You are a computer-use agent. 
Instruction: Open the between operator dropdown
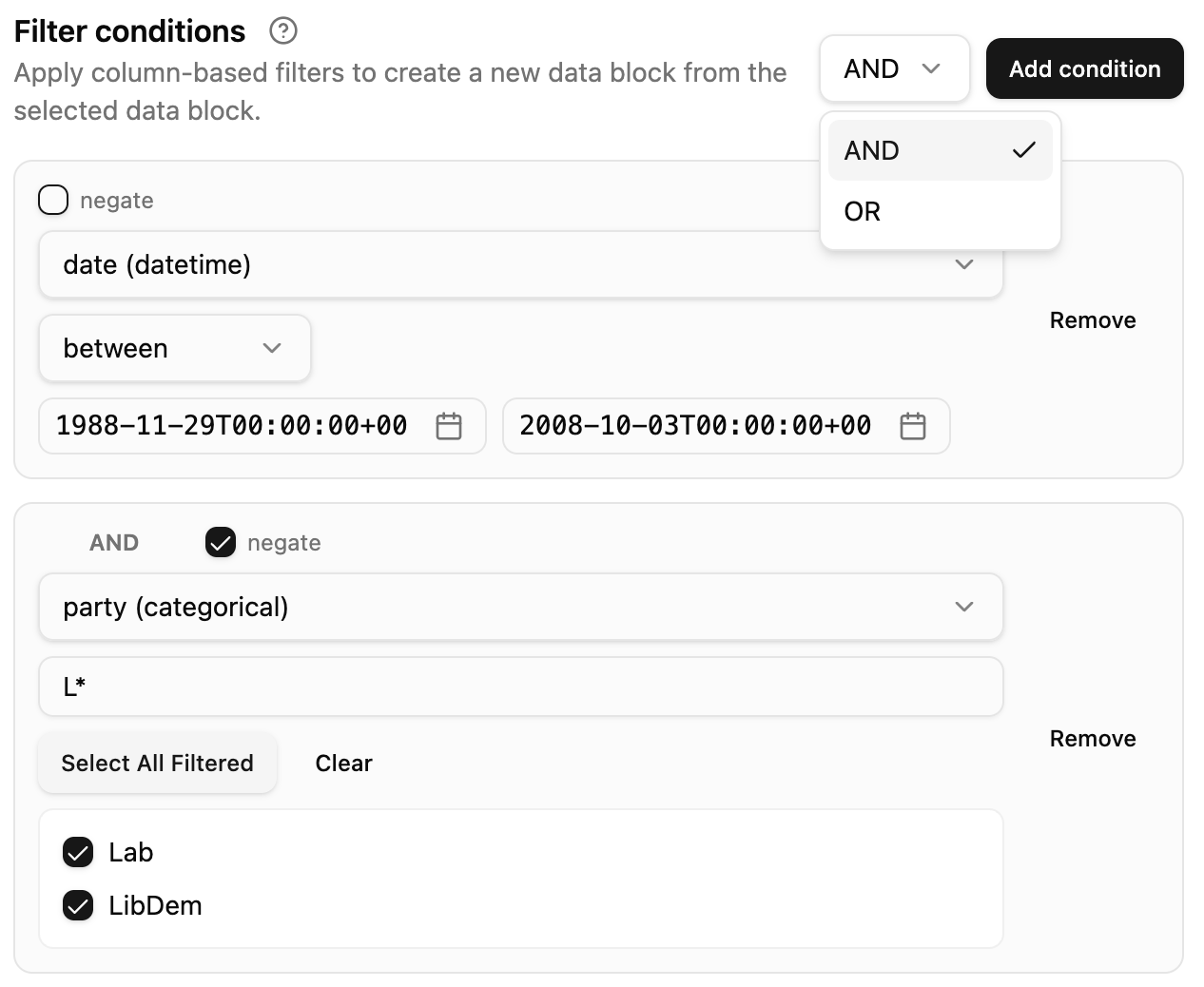[175, 348]
